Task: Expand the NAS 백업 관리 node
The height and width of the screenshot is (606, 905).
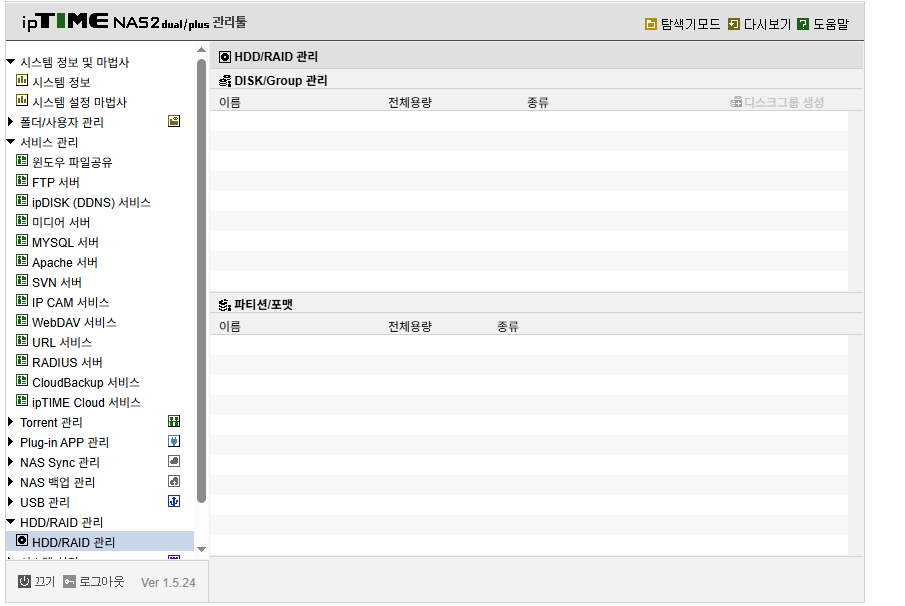Action: 10,481
